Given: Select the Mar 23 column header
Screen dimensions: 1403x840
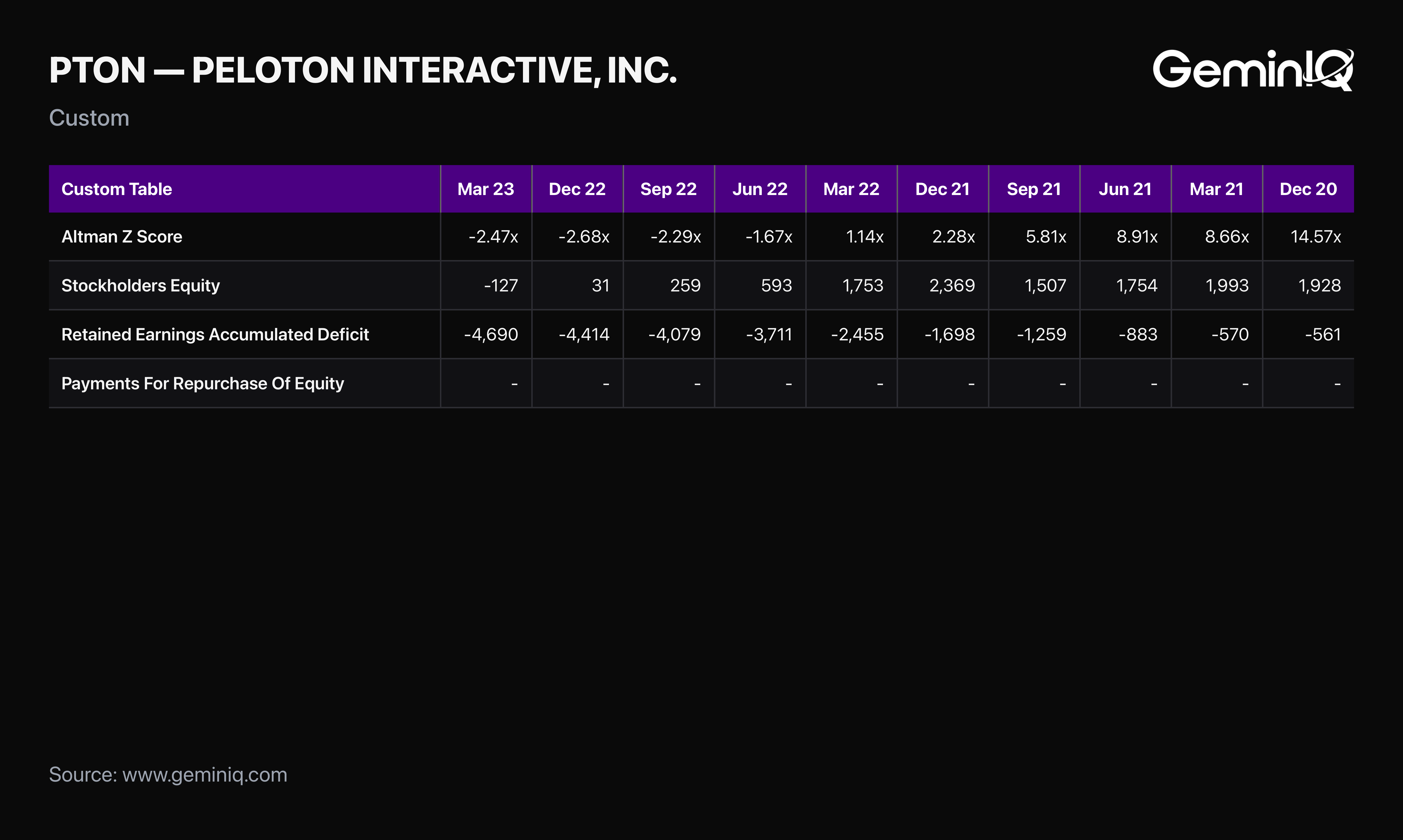Looking at the screenshot, I should point(486,189).
